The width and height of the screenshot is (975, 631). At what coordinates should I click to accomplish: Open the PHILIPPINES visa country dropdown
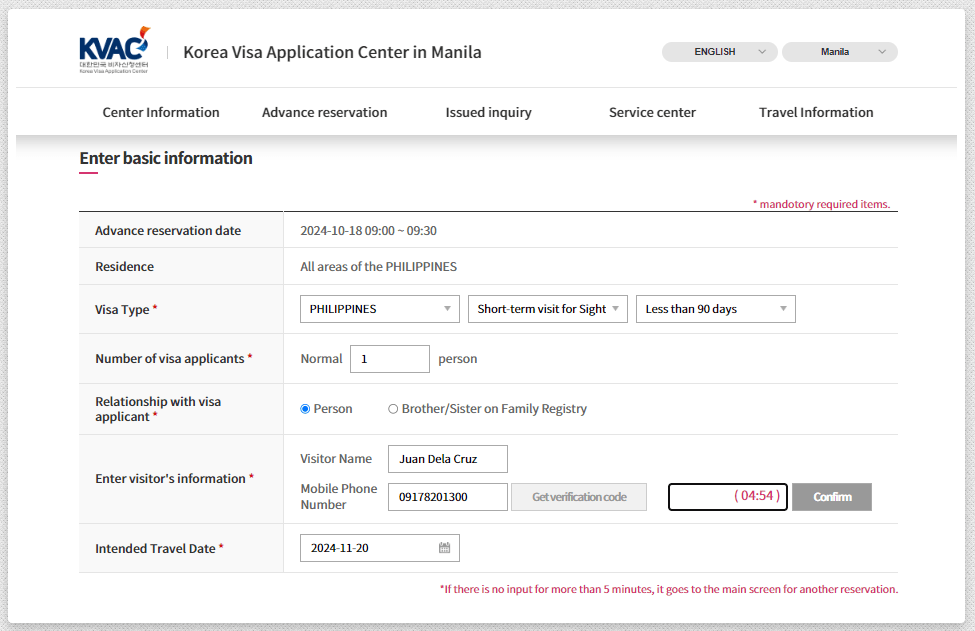(379, 309)
